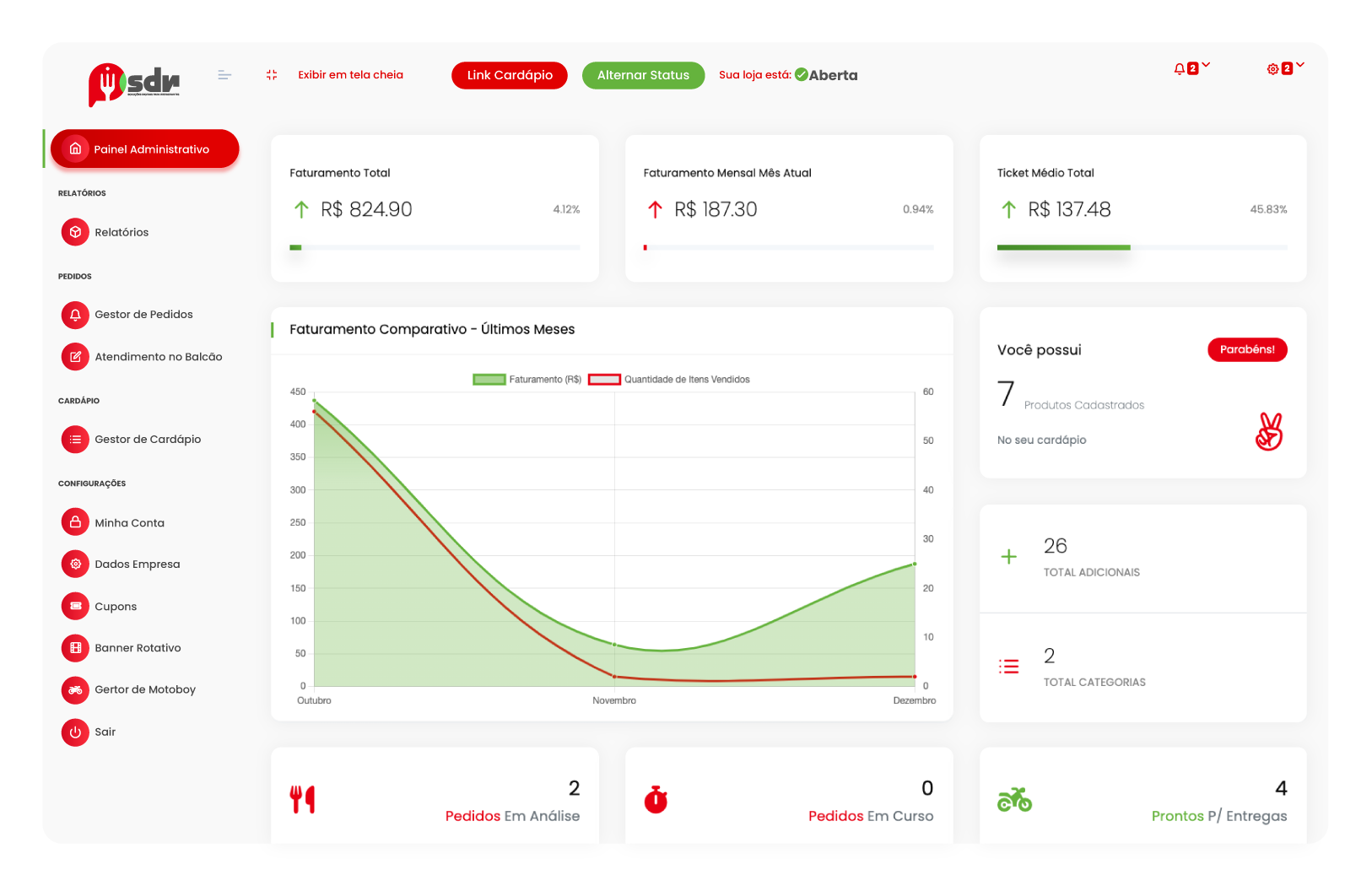Click the Faturamento Mensal red arrow icon
This screenshot has height=886, width=1372.
pyautogui.click(x=655, y=209)
